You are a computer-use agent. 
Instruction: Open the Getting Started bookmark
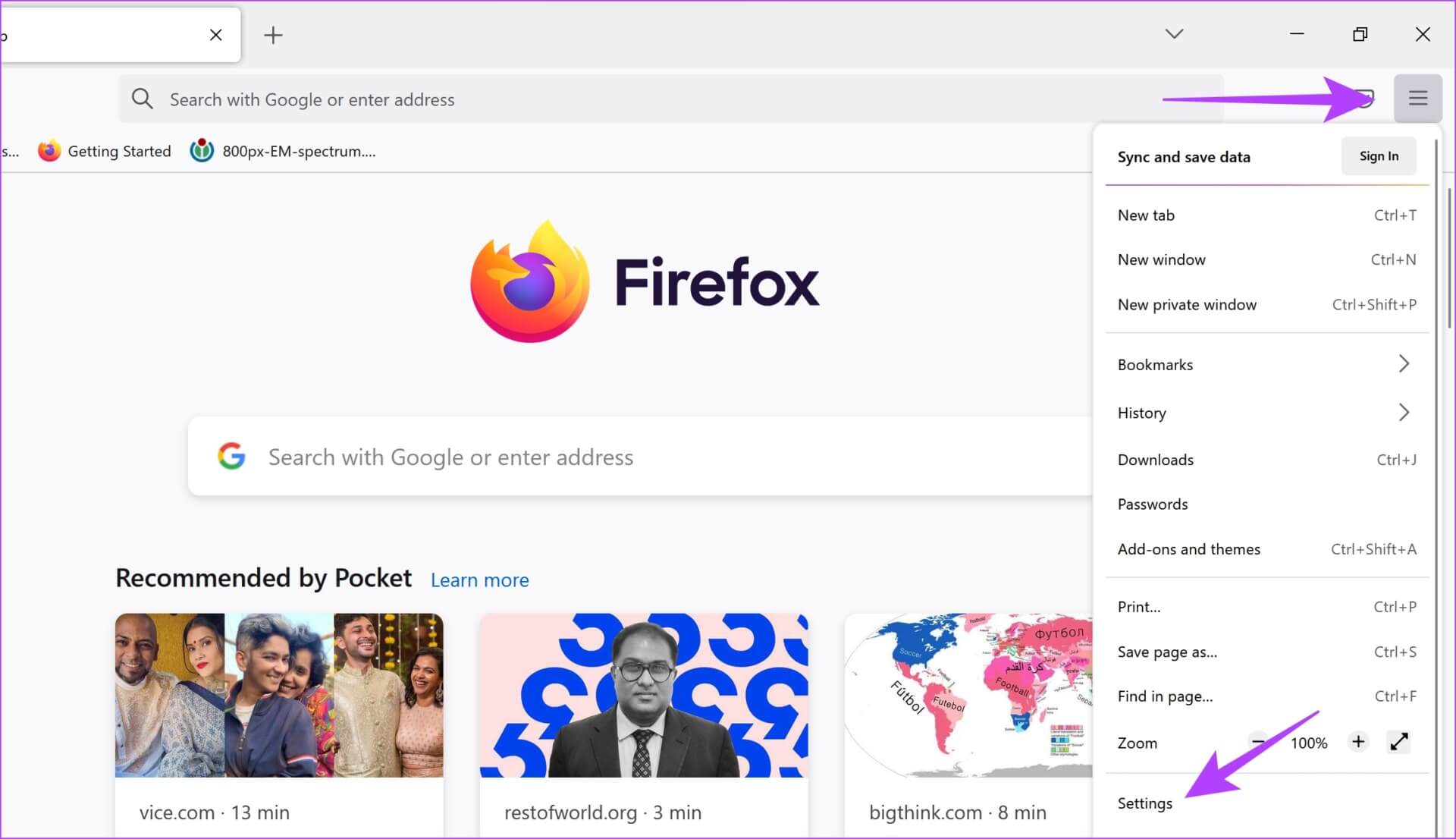tap(105, 151)
